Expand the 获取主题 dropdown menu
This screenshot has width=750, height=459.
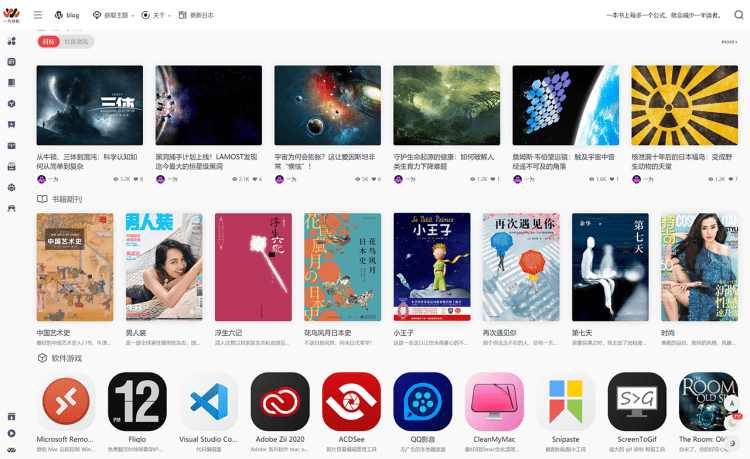[x=113, y=15]
